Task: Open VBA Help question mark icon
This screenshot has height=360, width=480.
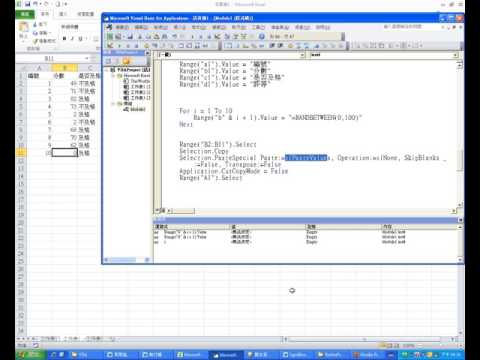Action: click(x=262, y=36)
